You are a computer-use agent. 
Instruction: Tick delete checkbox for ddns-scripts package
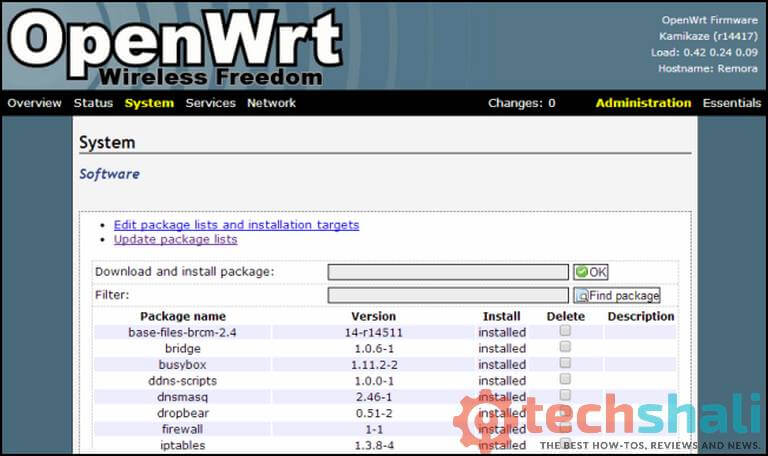565,379
